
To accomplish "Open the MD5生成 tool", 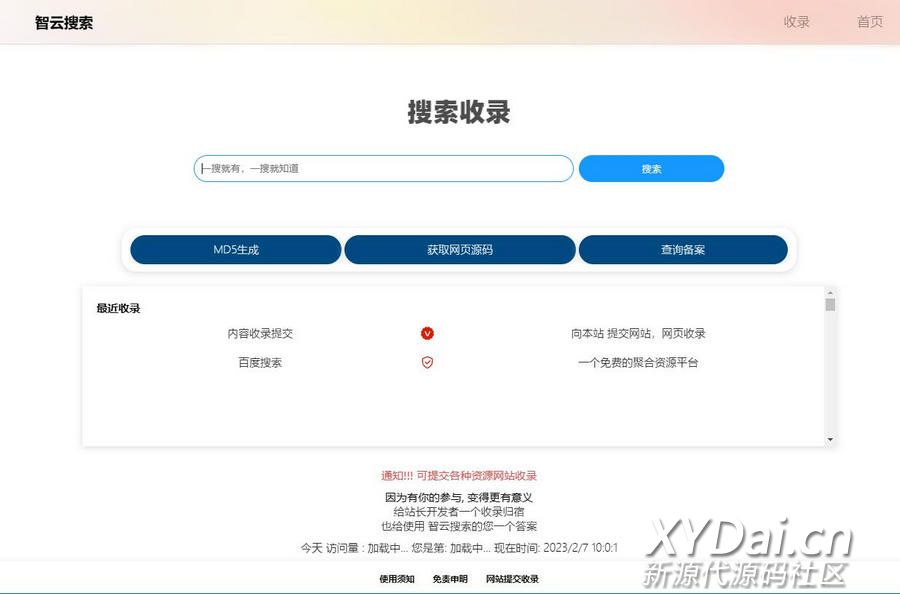I will [236, 250].
